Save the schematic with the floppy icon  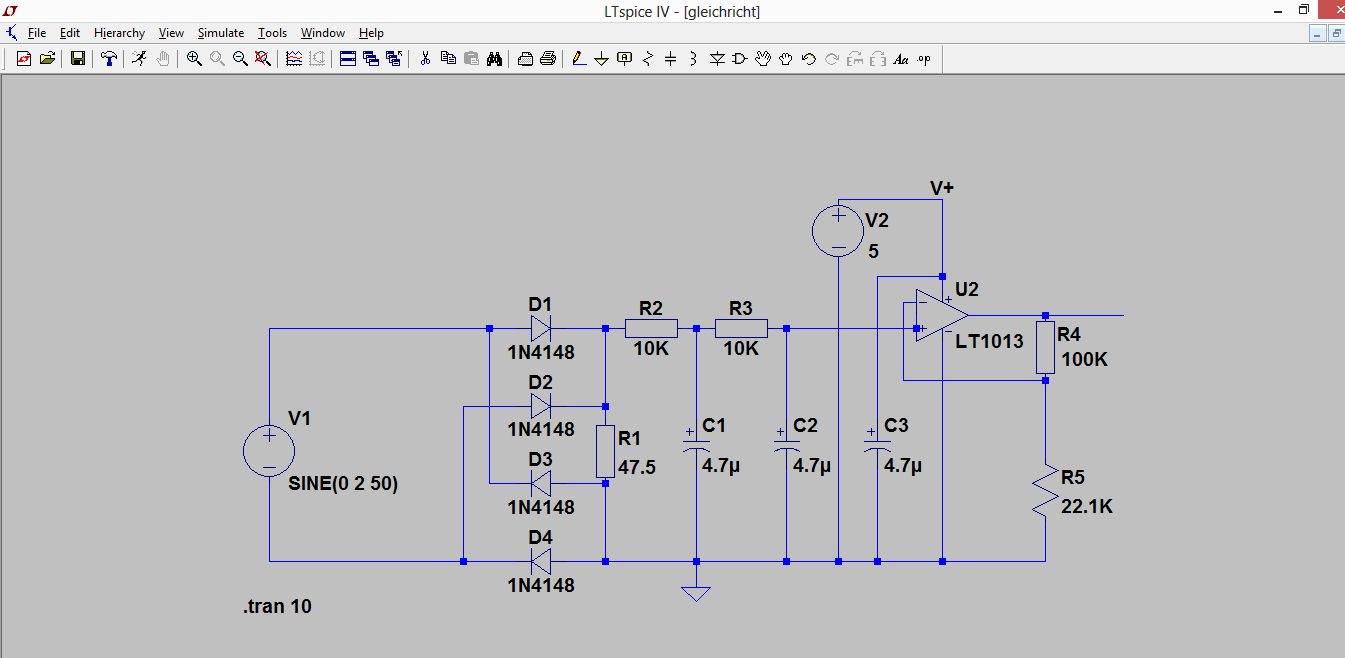coord(78,59)
